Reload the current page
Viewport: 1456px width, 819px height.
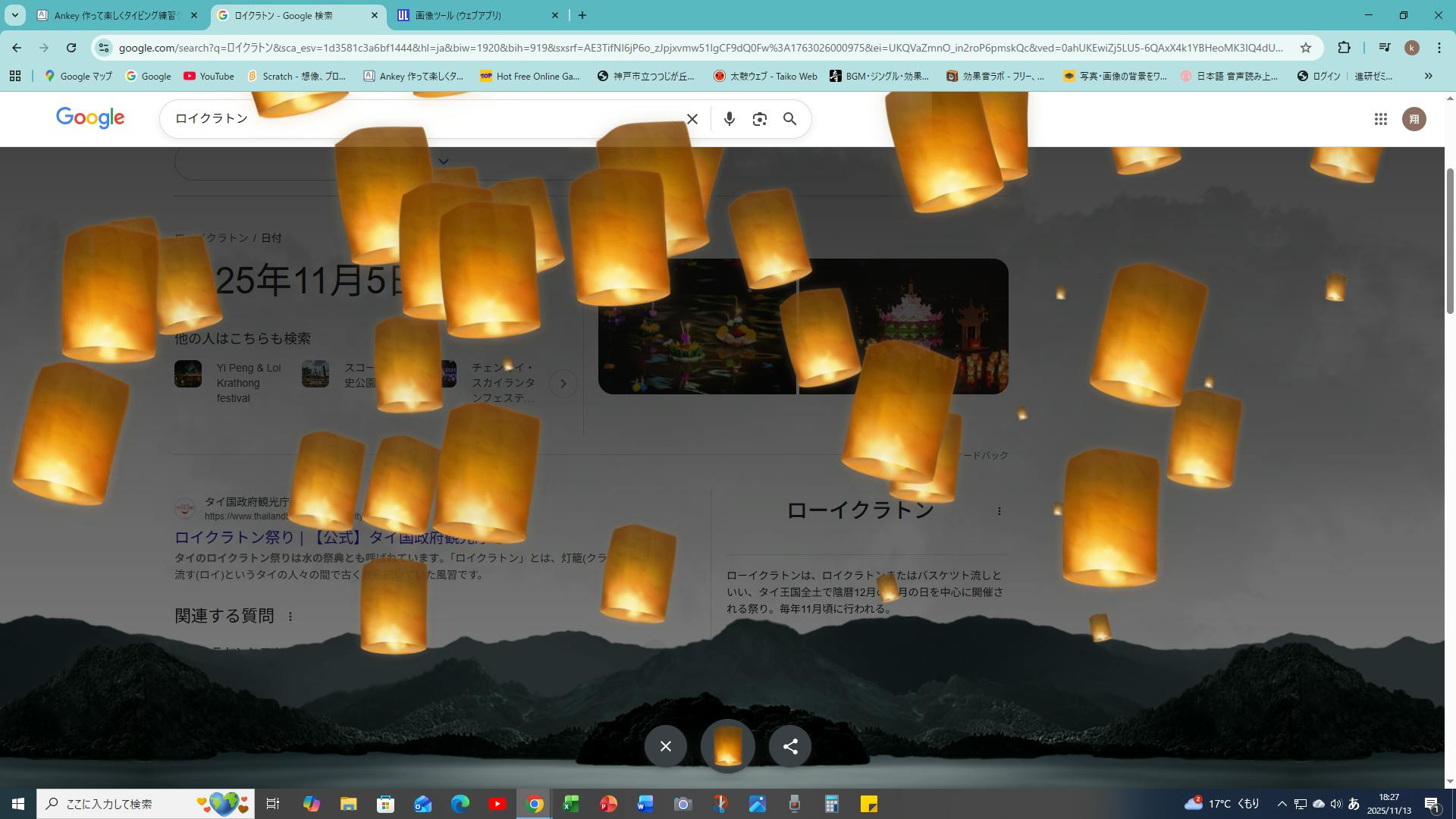71,48
